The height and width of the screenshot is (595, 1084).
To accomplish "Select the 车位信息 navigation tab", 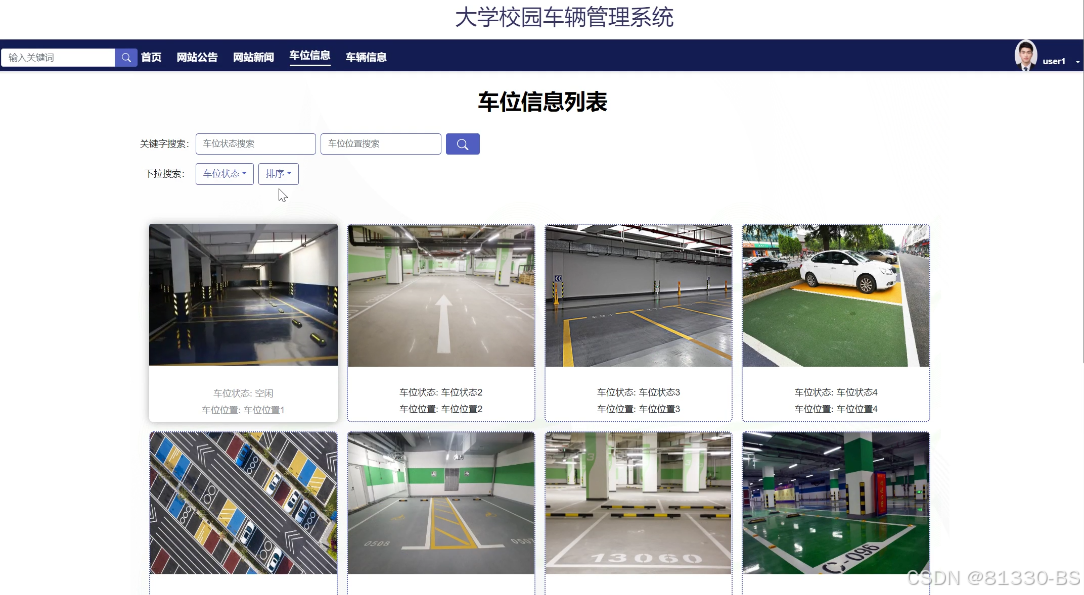I will 310,56.
